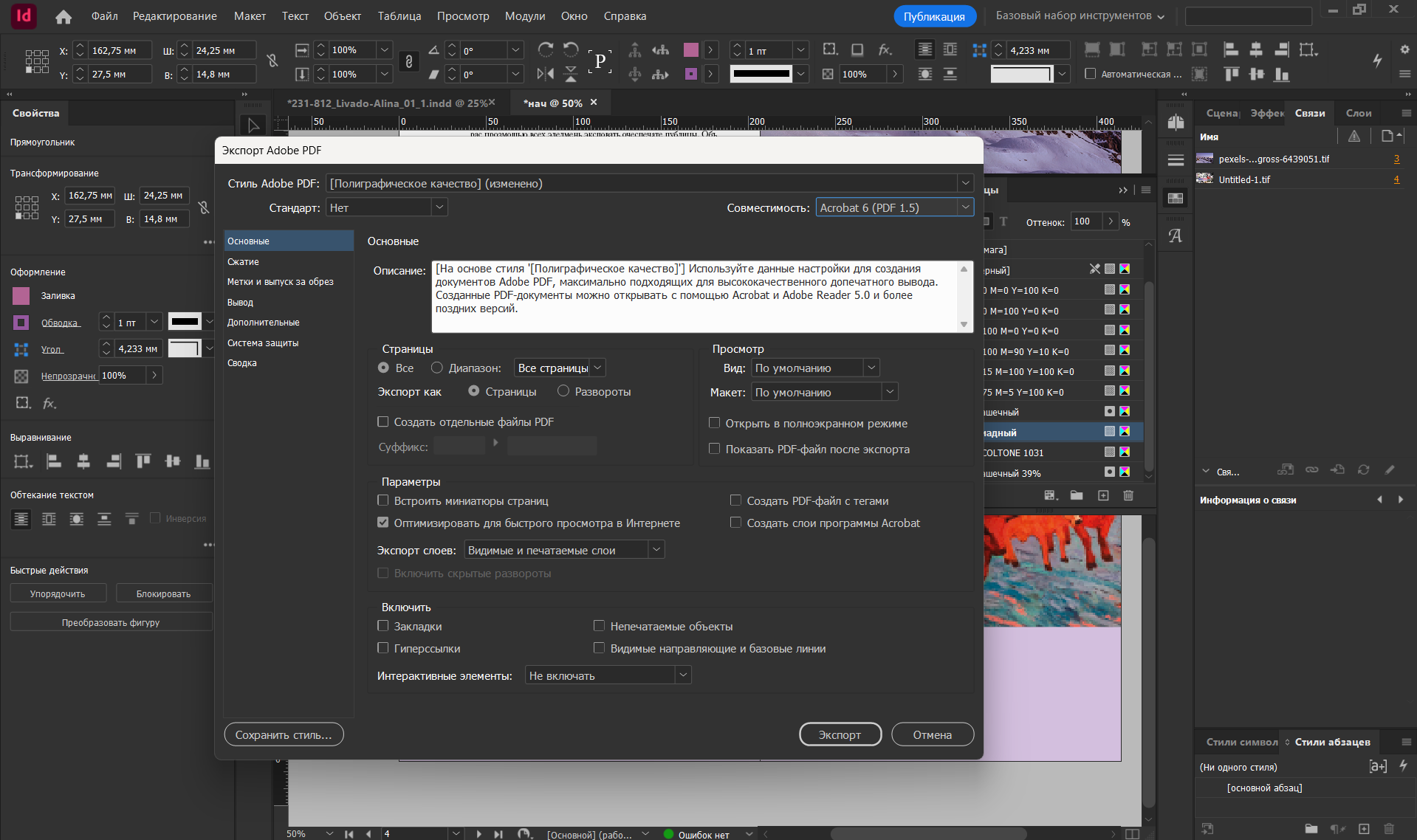This screenshot has height=840, width=1417.
Task: Open the Интерактивные элементы dropdown
Action: [608, 675]
